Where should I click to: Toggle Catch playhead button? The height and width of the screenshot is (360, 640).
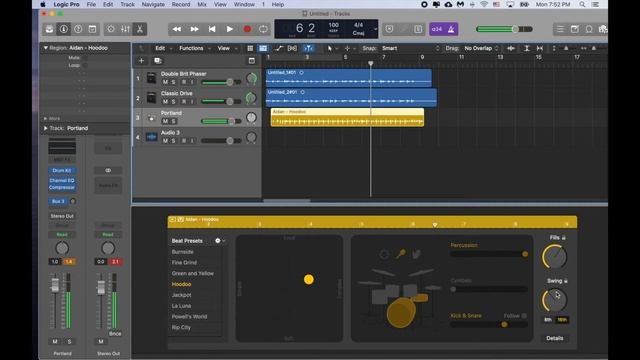point(309,48)
